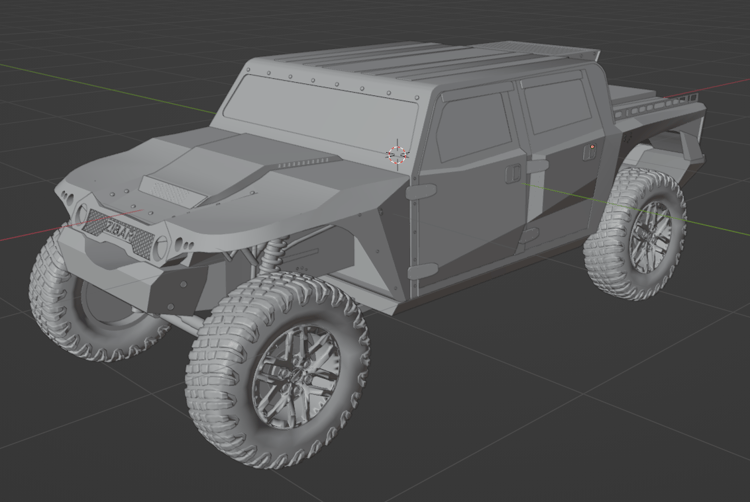Select the lower front door hinge
Screen dimensions: 750x502
422,272
